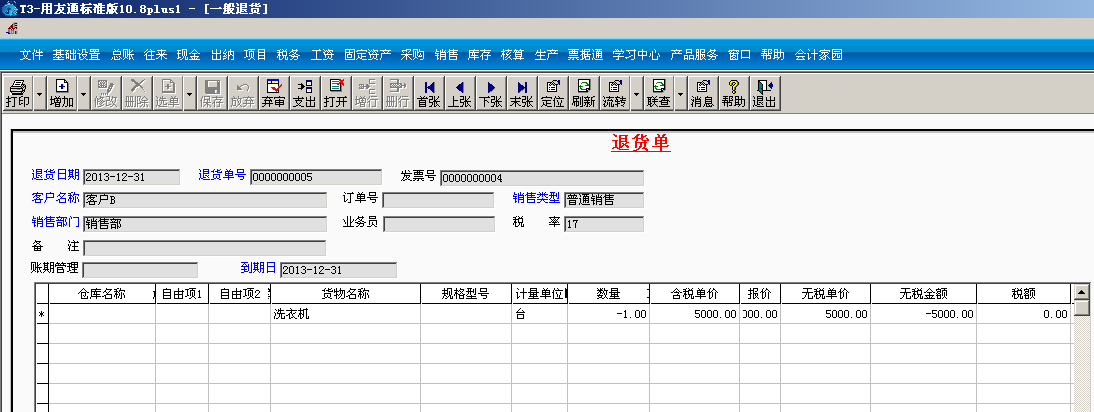The width and height of the screenshot is (1094, 412).
Task: Click the 流转 toolbar icon
Action: (614, 93)
